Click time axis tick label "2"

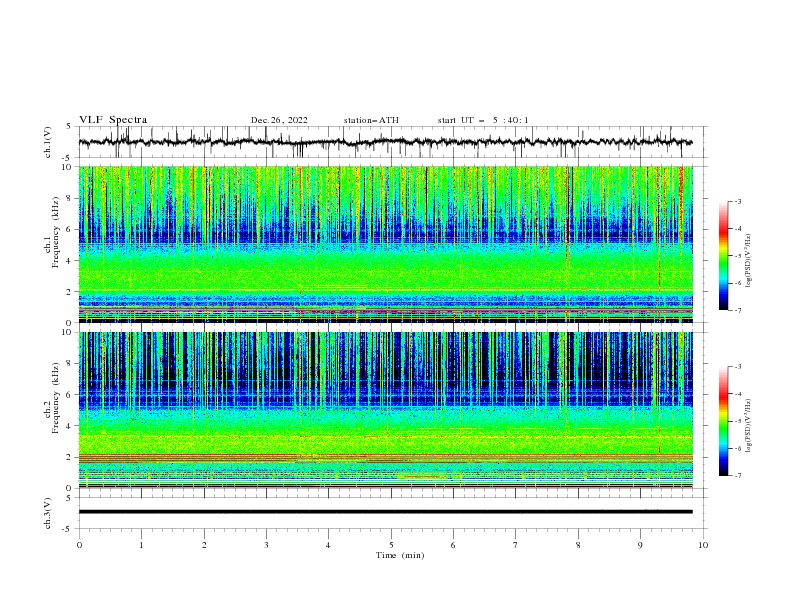click(204, 545)
